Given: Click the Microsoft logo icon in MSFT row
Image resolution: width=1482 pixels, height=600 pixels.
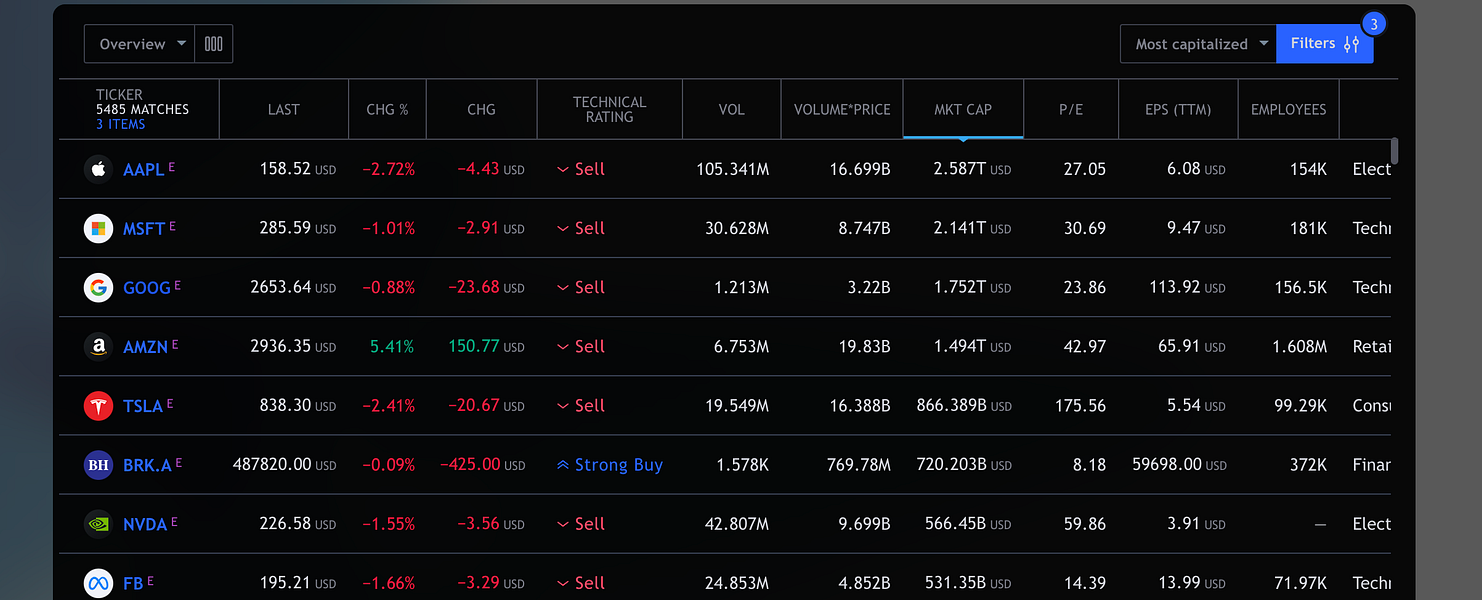Looking at the screenshot, I should click(98, 228).
